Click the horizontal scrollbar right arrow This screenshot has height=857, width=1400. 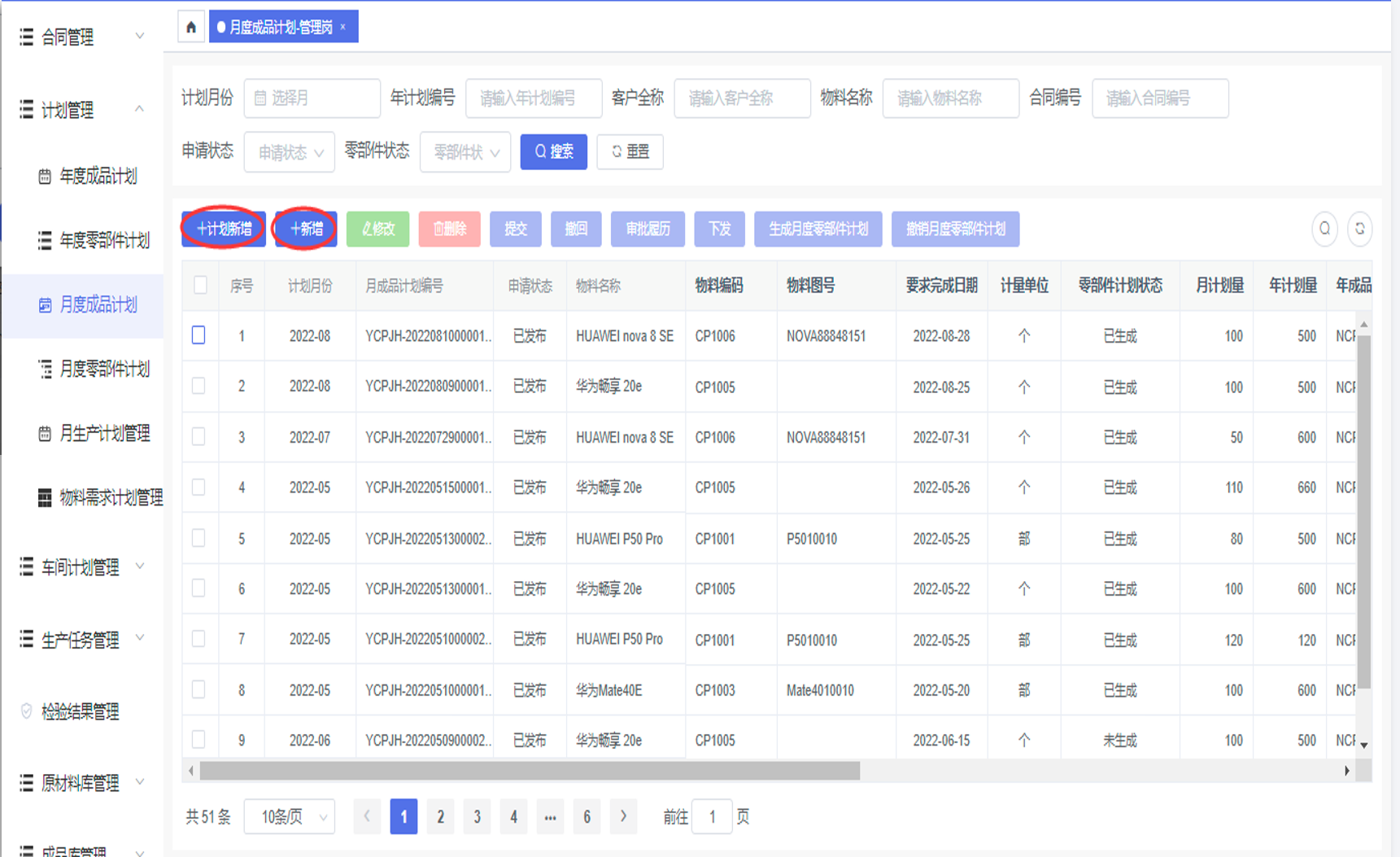pos(1347,770)
